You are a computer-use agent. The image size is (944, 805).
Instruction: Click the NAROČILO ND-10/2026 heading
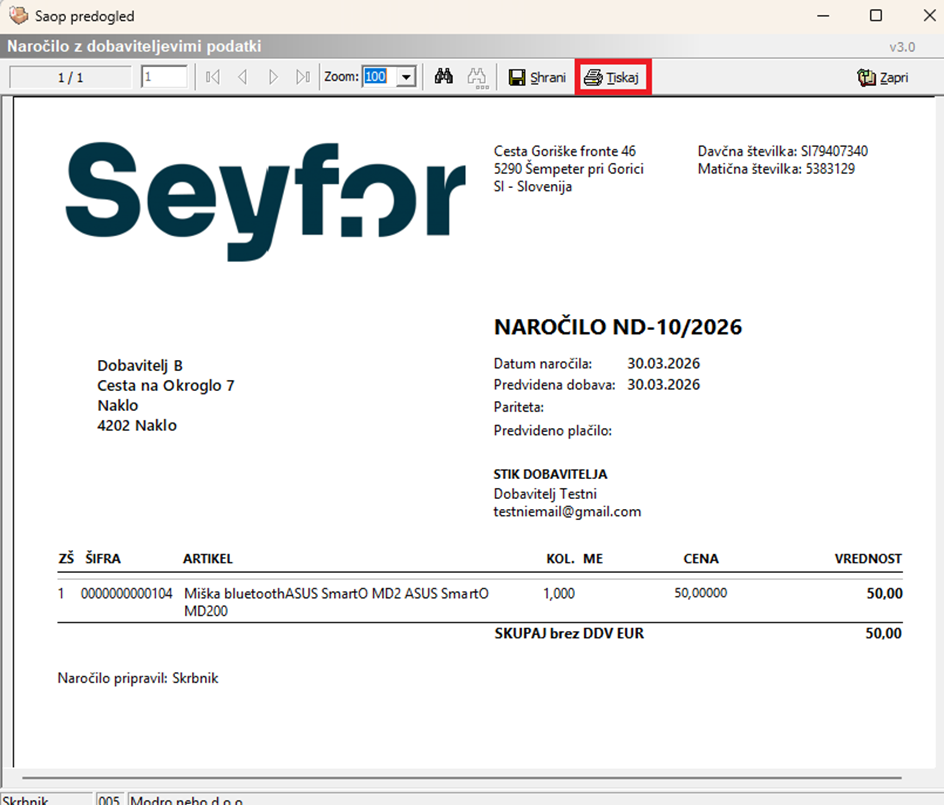click(618, 327)
